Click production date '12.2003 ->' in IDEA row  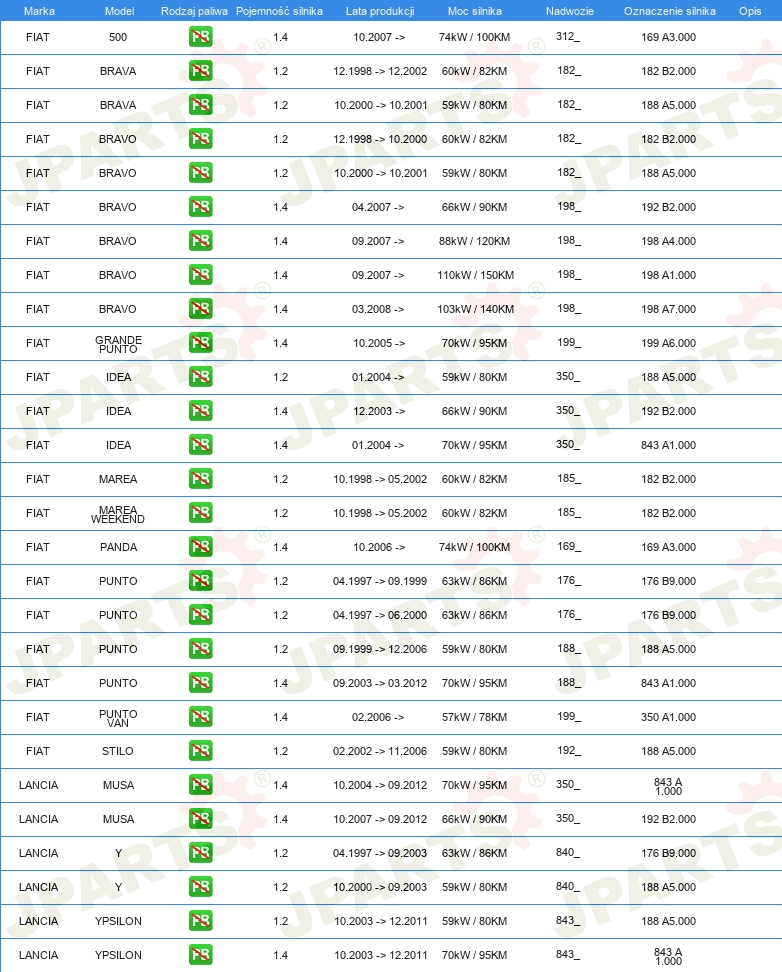click(379, 411)
